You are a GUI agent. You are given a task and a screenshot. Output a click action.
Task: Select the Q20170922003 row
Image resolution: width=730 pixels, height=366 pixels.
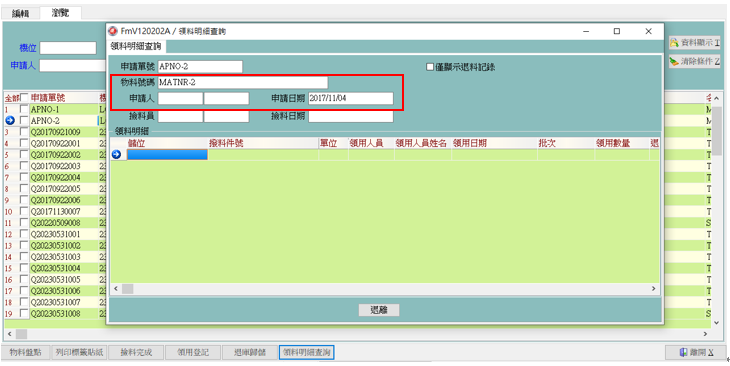pyautogui.click(x=55, y=166)
